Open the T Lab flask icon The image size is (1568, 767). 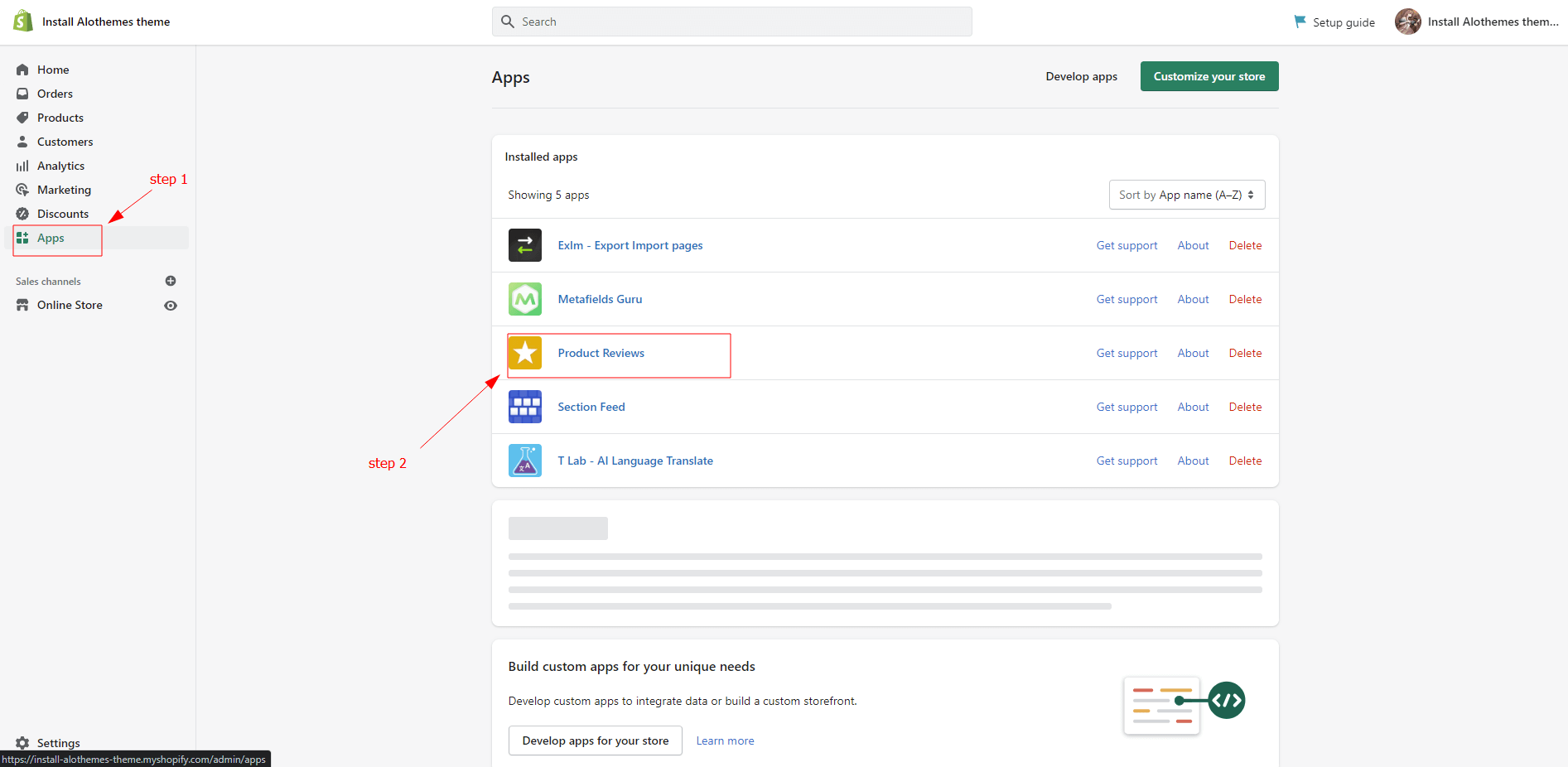524,461
